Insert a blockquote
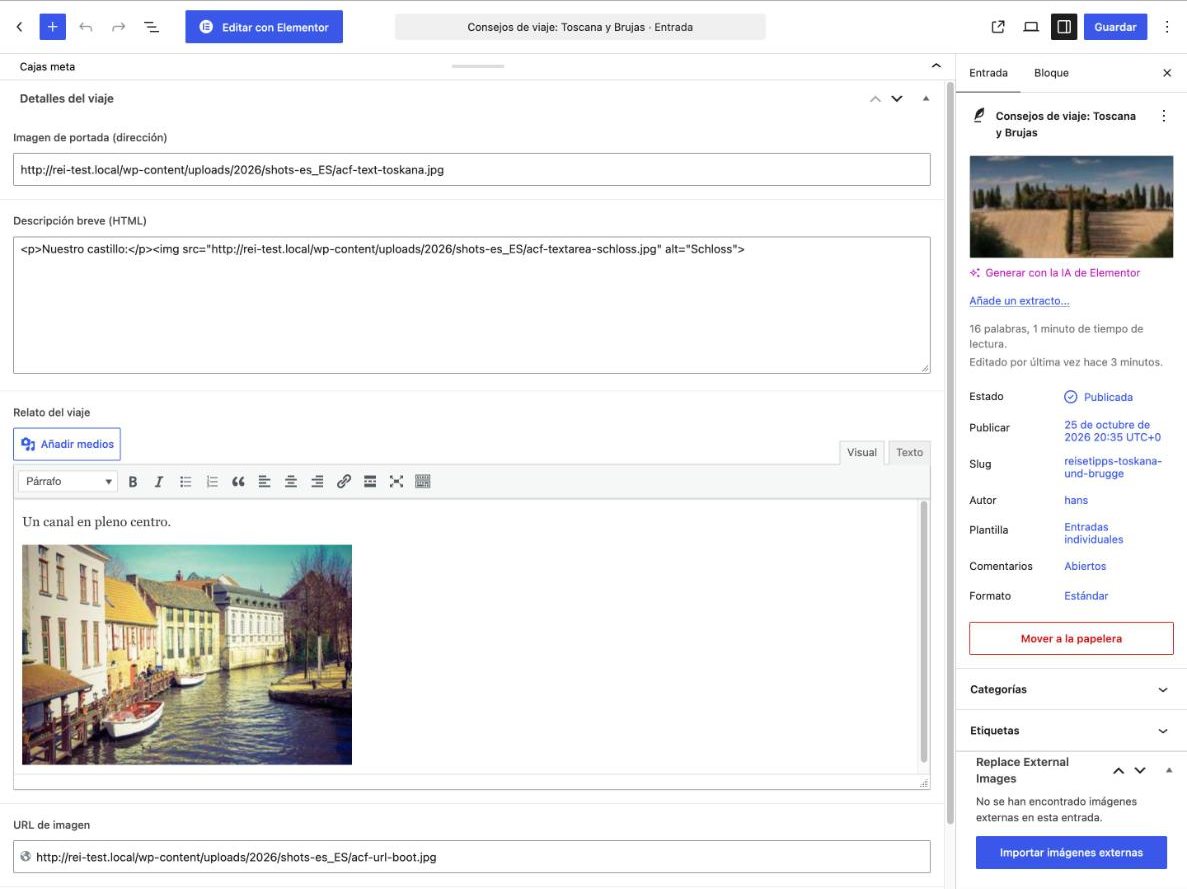 [x=238, y=482]
